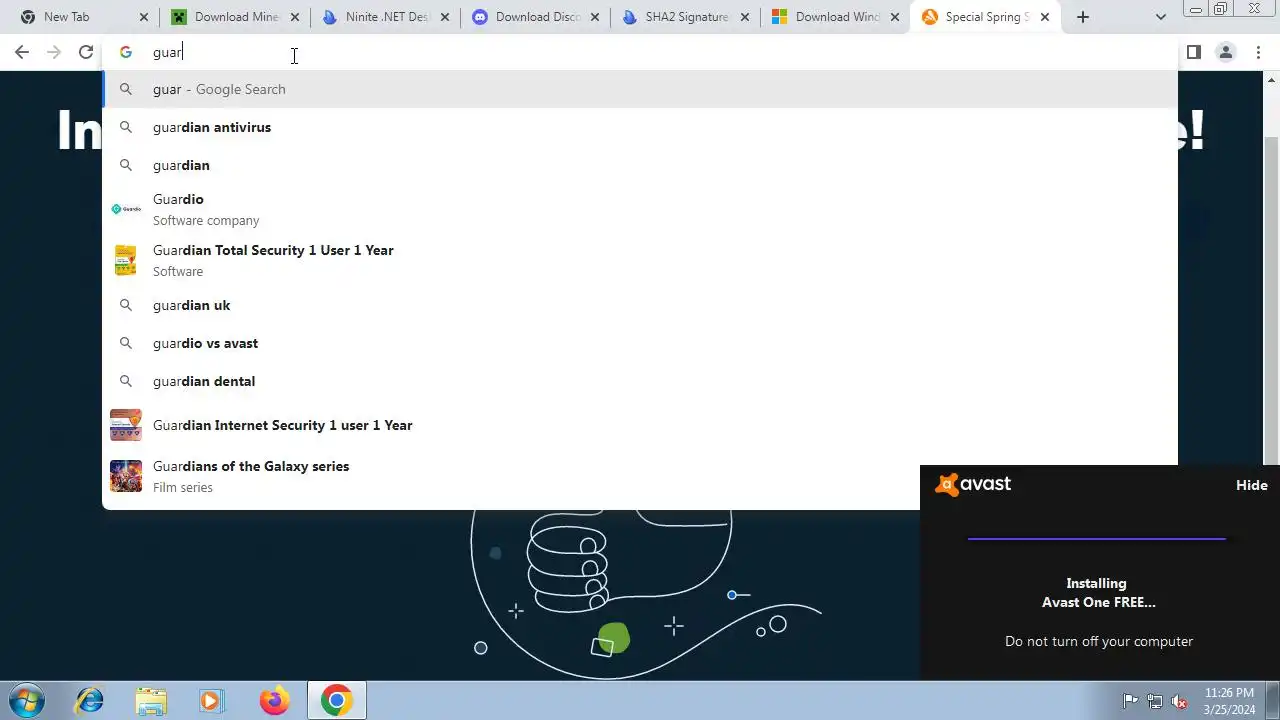Select 'Guardian Total Security 1 User' suggestion
The width and height of the screenshot is (1280, 720).
click(640, 260)
